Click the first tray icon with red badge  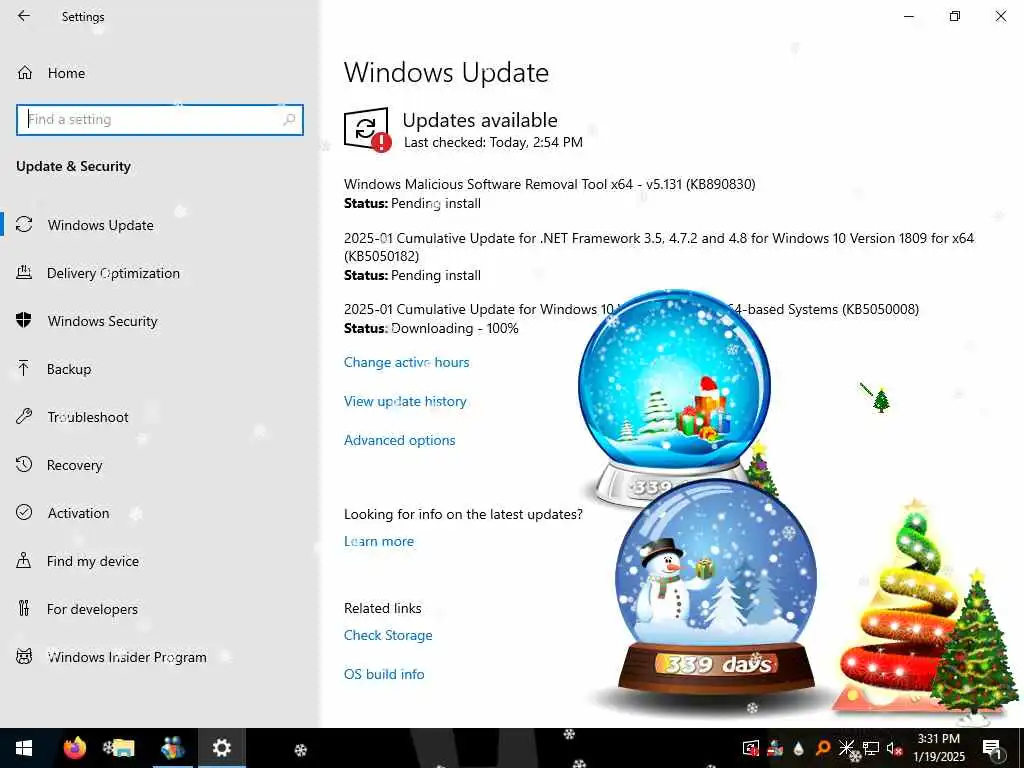click(x=751, y=748)
